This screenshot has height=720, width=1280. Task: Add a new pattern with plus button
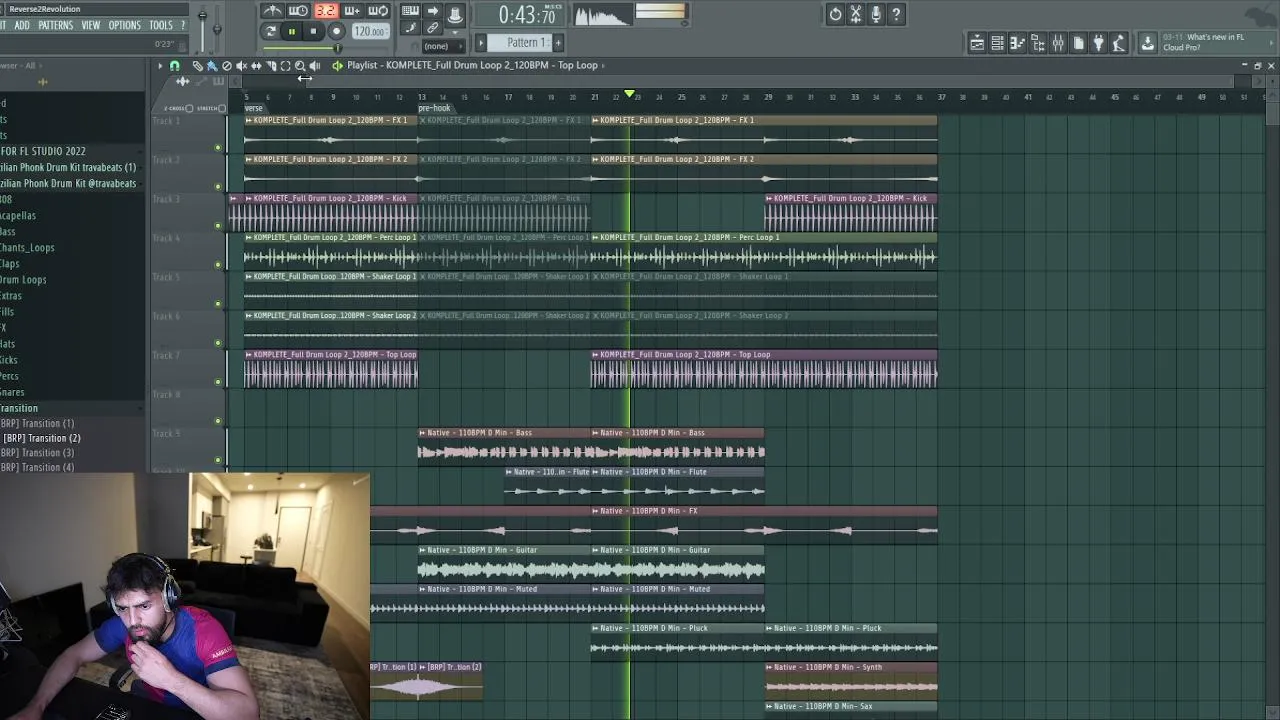point(558,42)
